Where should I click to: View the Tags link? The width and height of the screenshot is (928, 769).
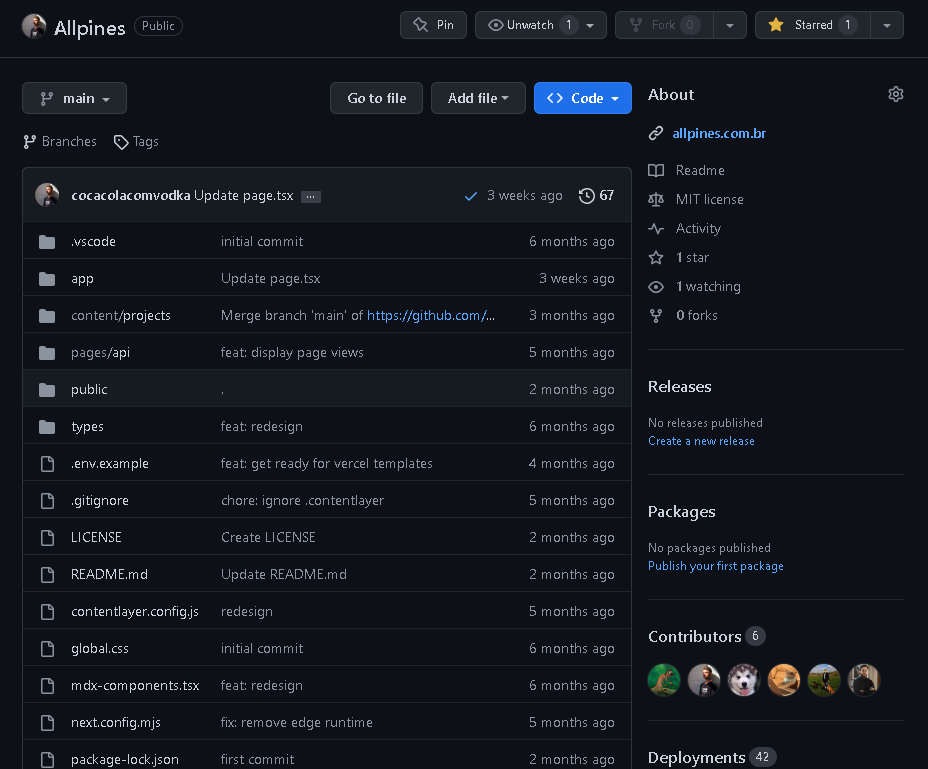click(x=136, y=141)
